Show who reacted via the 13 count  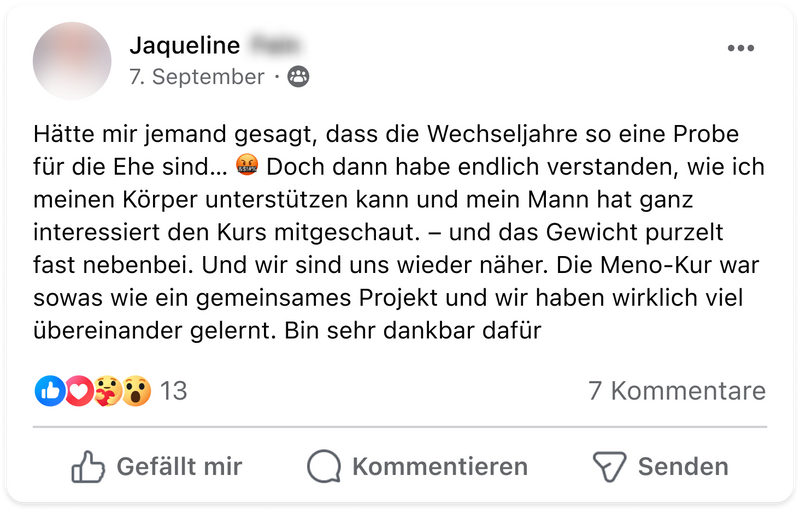(174, 391)
